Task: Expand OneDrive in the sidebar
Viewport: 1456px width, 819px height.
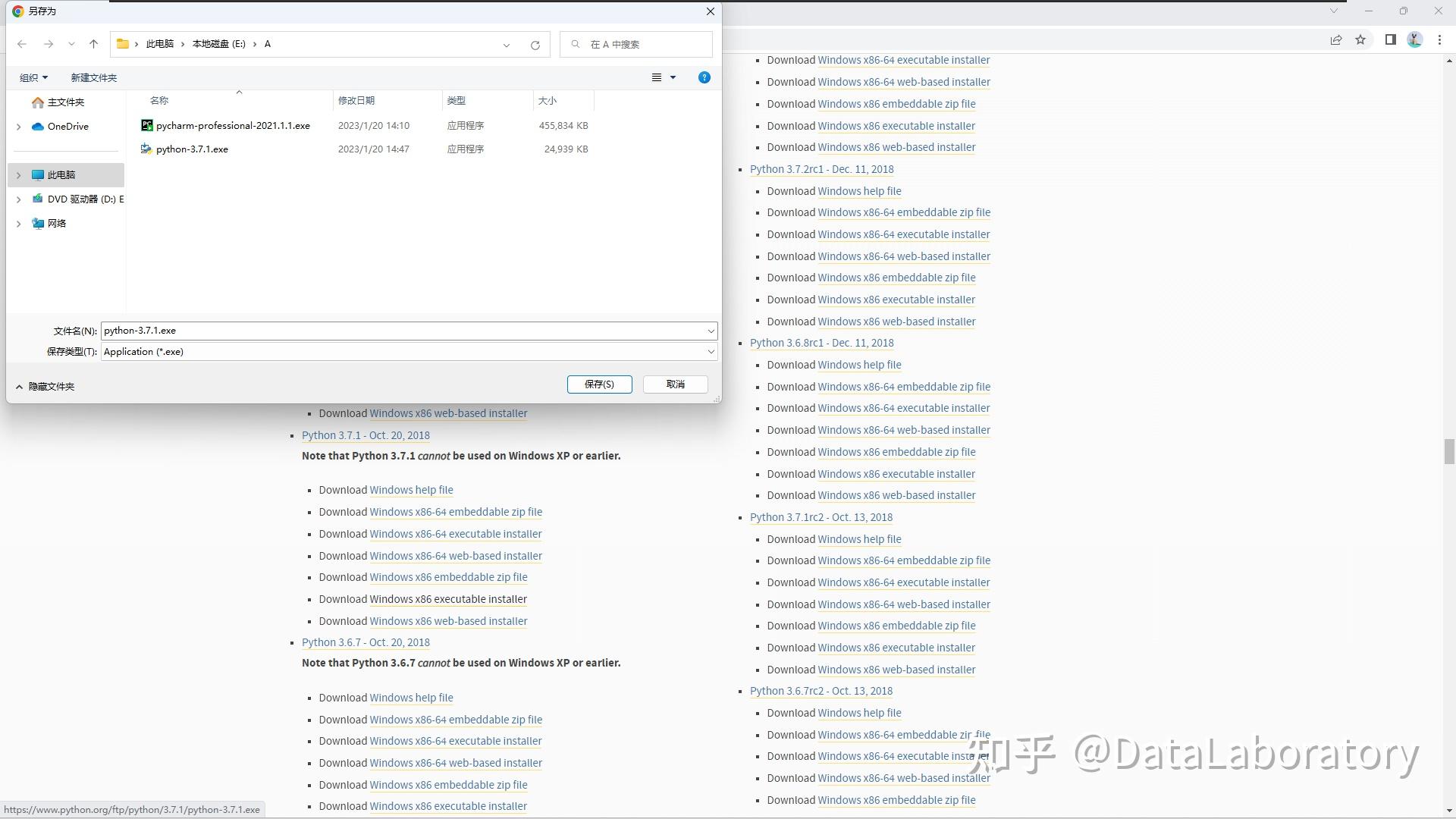Action: click(x=19, y=127)
